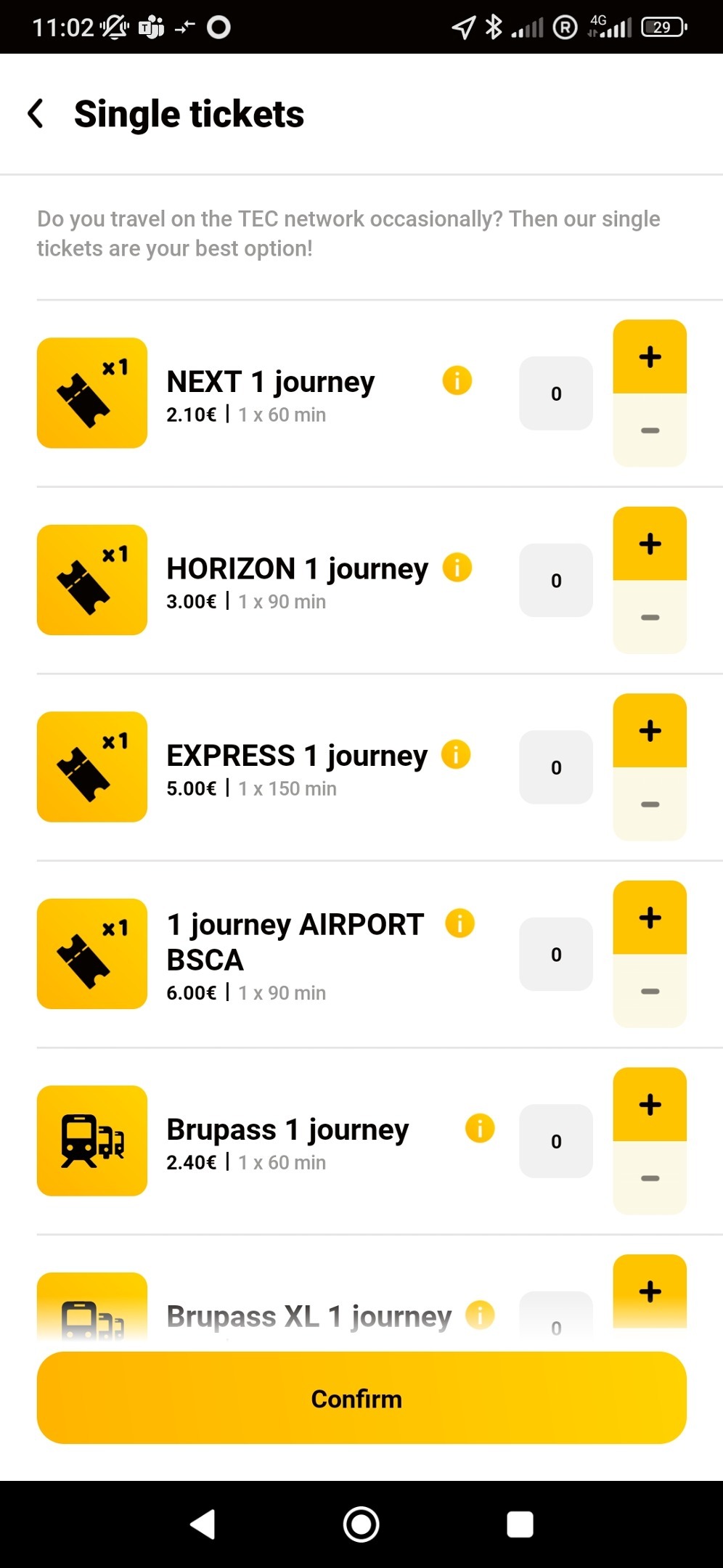Increase NEXT 1 journey ticket quantity
The height and width of the screenshot is (1568, 723).
coord(650,357)
